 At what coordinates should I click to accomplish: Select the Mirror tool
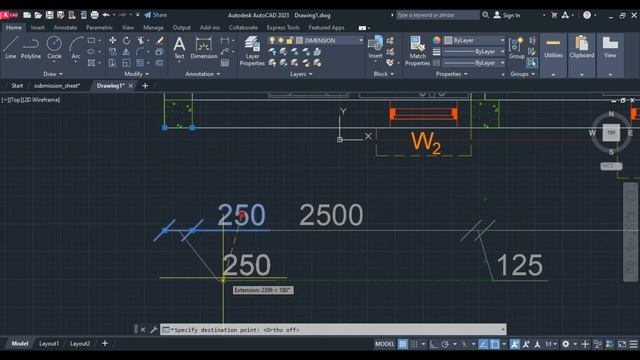pos(126,52)
